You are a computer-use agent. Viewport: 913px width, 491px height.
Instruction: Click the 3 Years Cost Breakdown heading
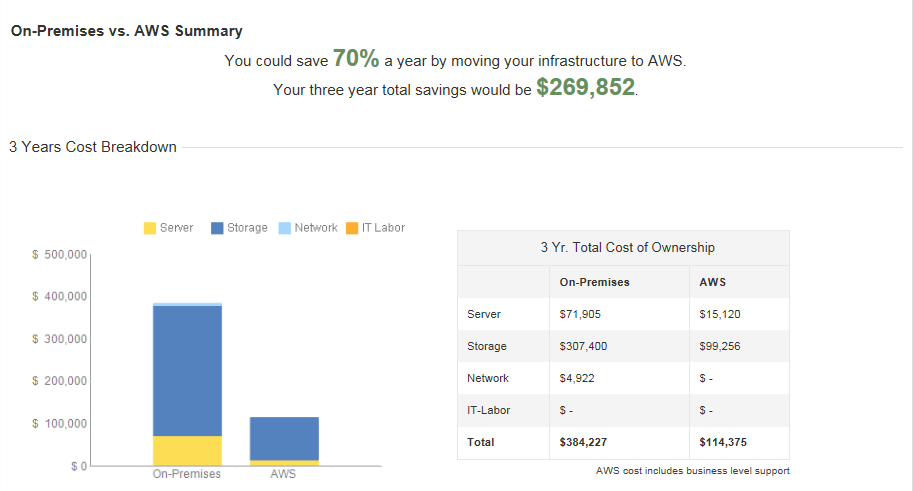click(93, 147)
